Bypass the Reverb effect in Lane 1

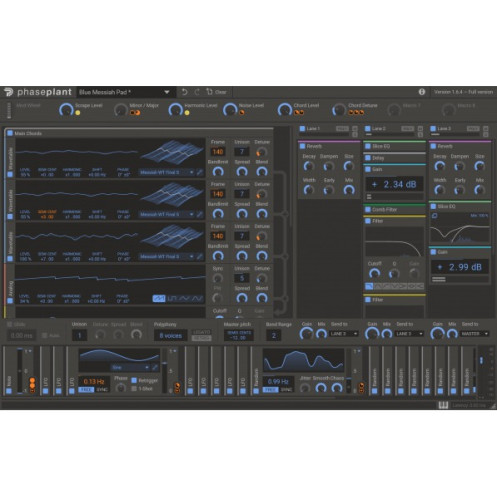pyautogui.click(x=302, y=146)
